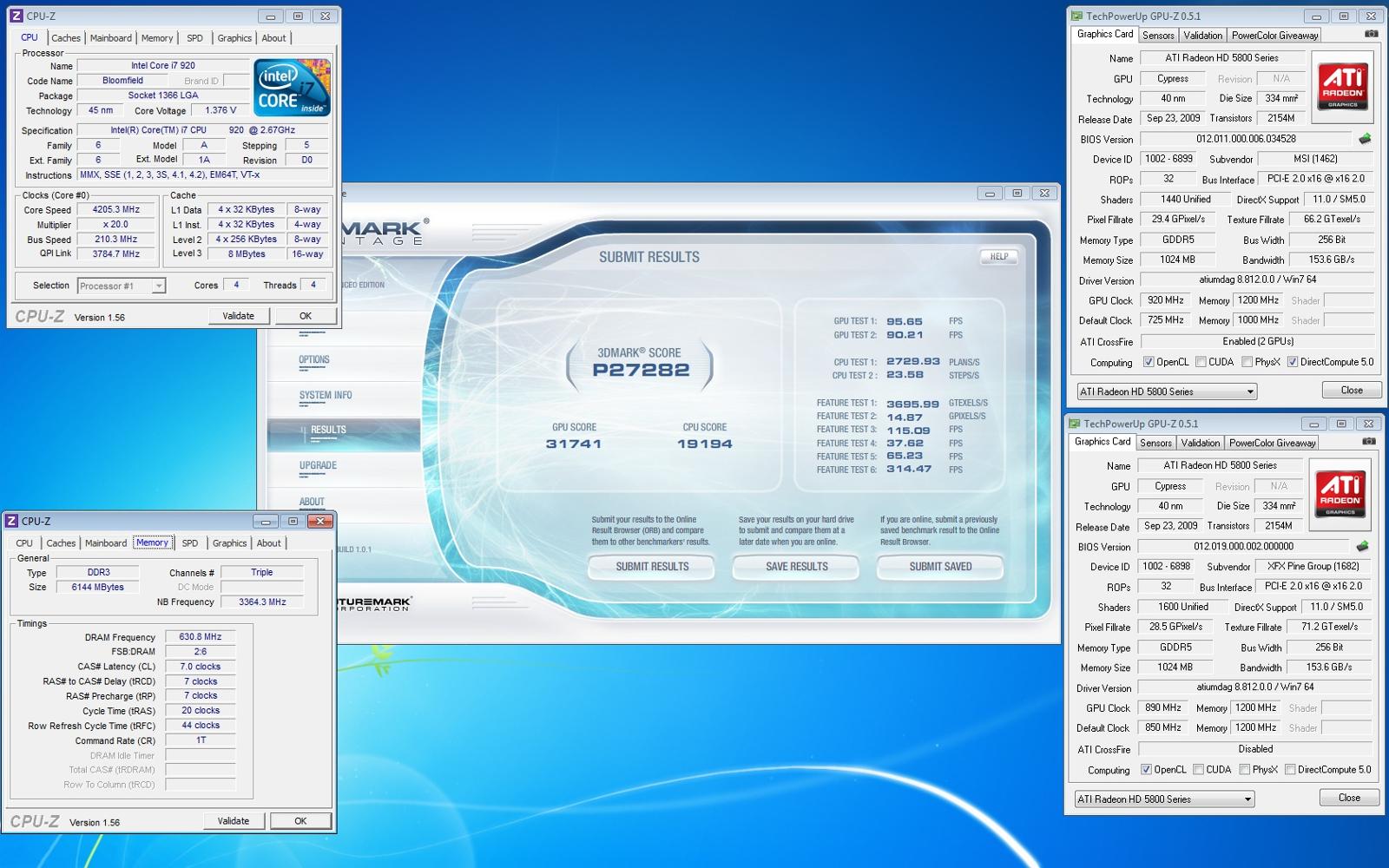Toggle CUDA checkbox in bottom GPU-Z window
This screenshot has height=868, width=1389.
tap(1198, 770)
